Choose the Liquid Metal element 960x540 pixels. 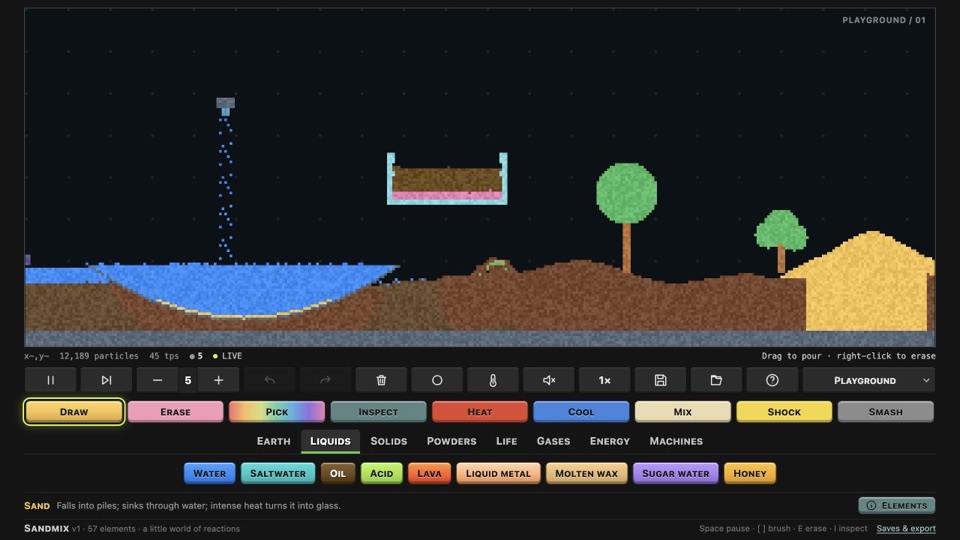498,473
